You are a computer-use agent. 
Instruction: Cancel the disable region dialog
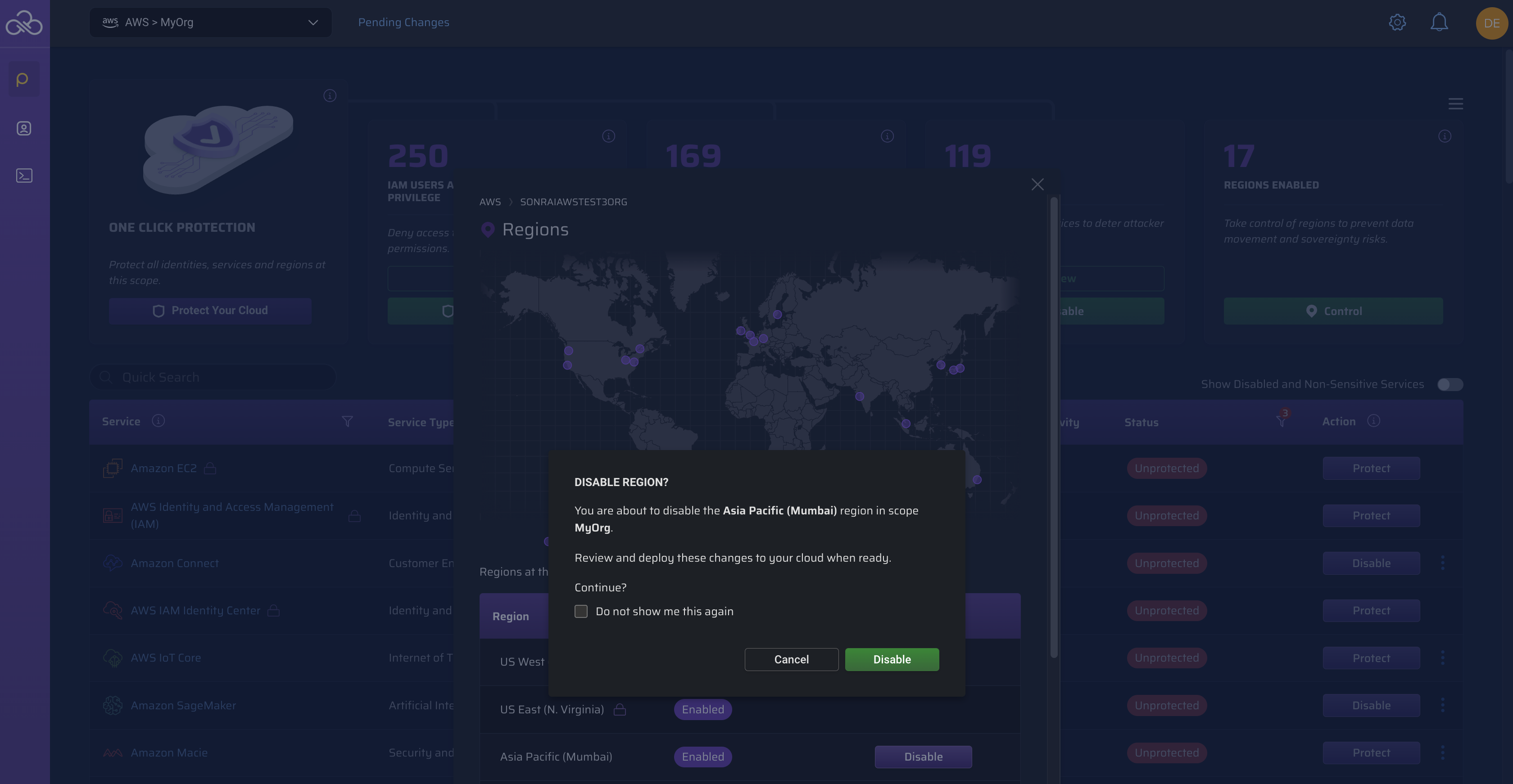(x=791, y=659)
